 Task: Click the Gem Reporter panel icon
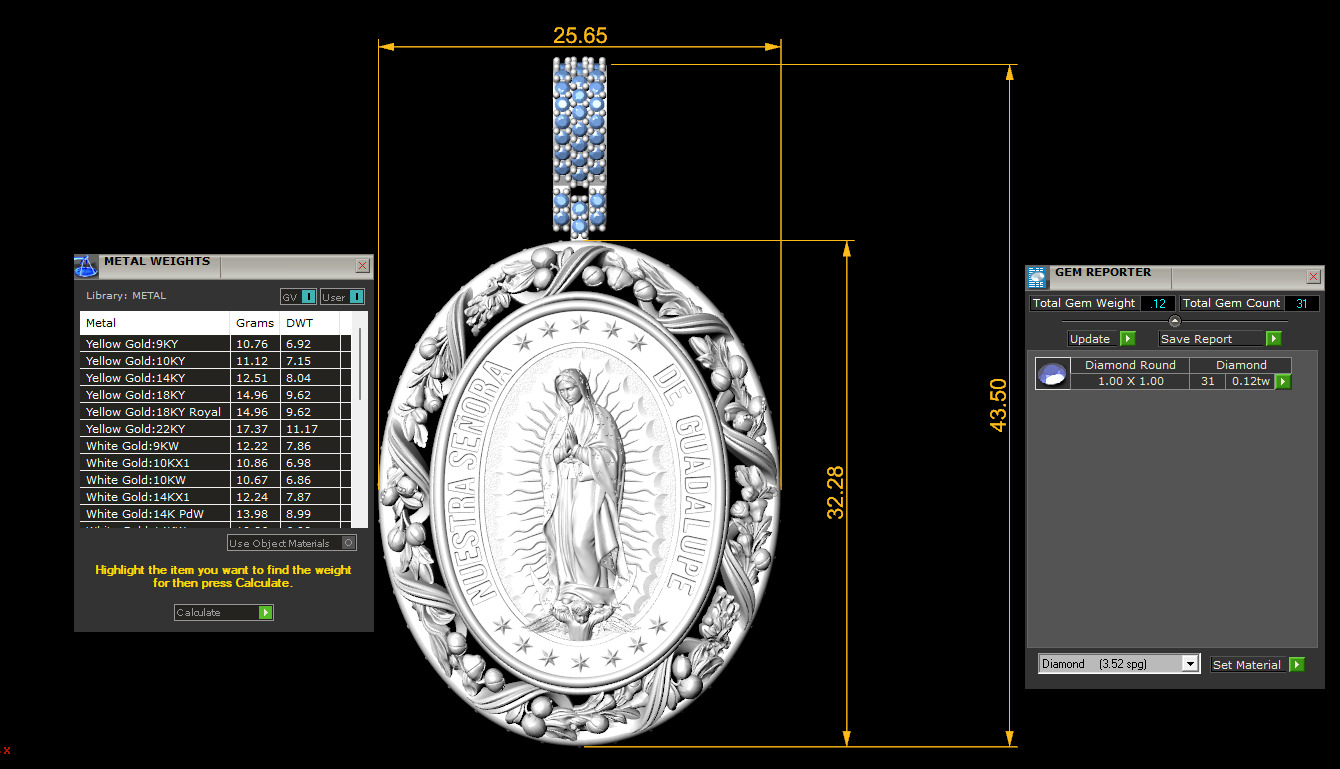[x=1037, y=277]
